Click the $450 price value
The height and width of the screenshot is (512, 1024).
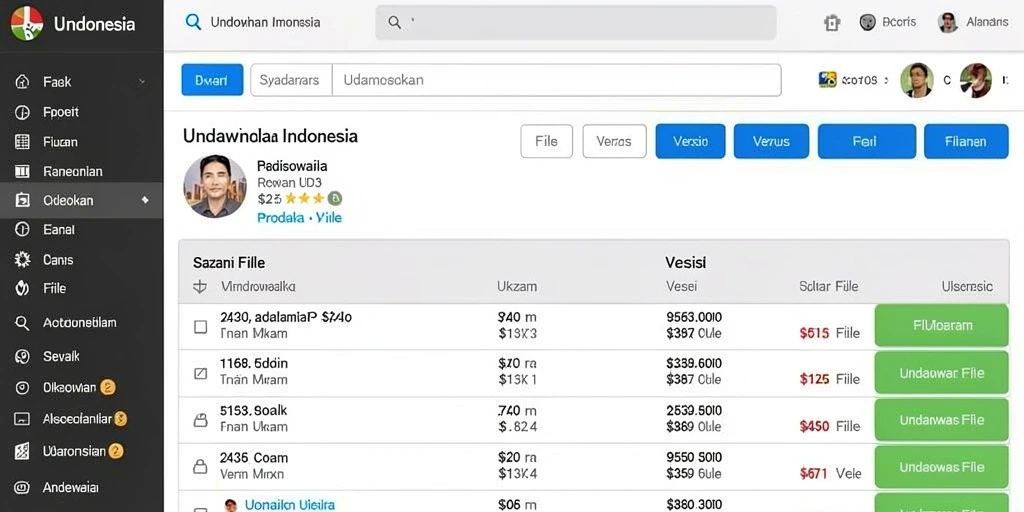point(814,426)
